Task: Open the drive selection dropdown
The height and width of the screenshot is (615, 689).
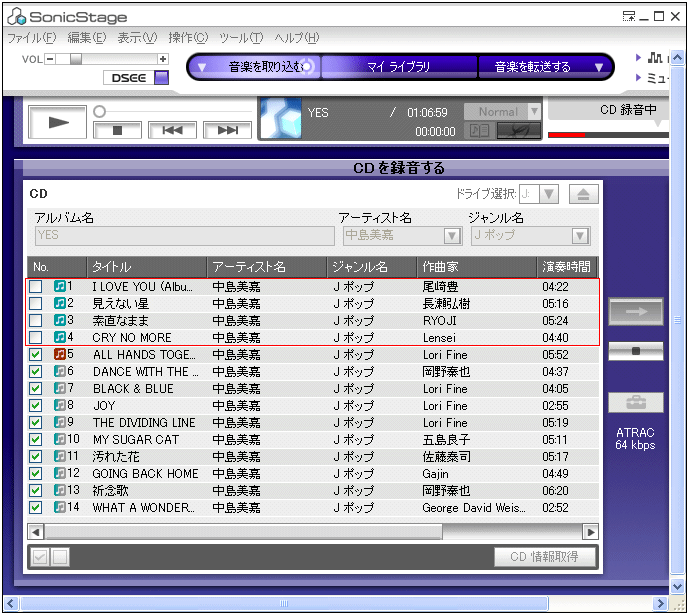Action: (x=549, y=194)
